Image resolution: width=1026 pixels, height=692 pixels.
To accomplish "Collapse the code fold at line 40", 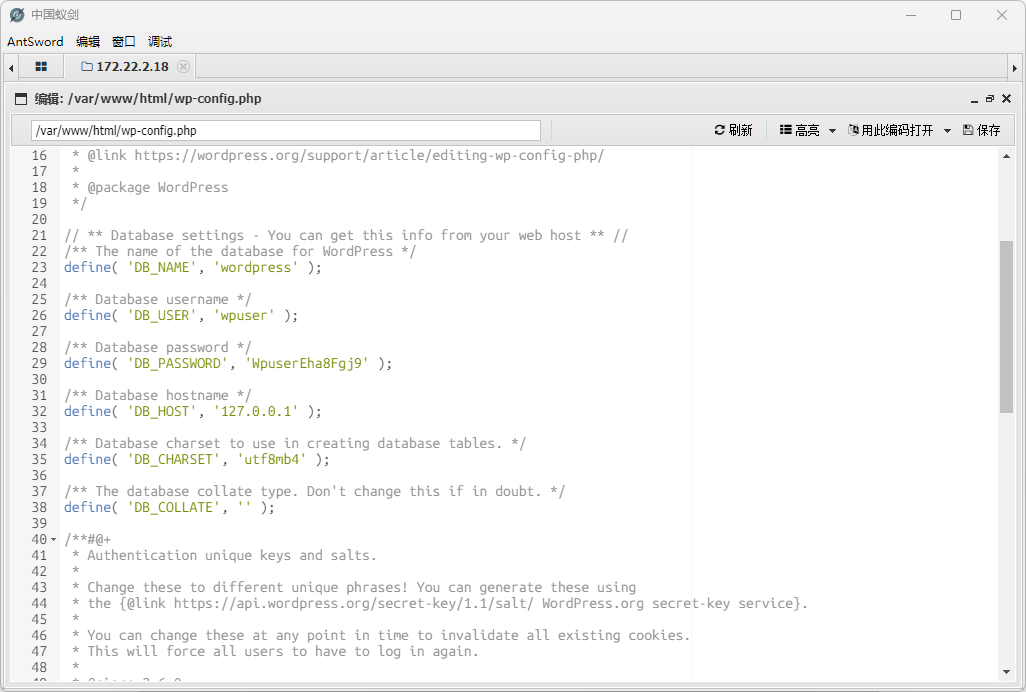I will [x=54, y=540].
